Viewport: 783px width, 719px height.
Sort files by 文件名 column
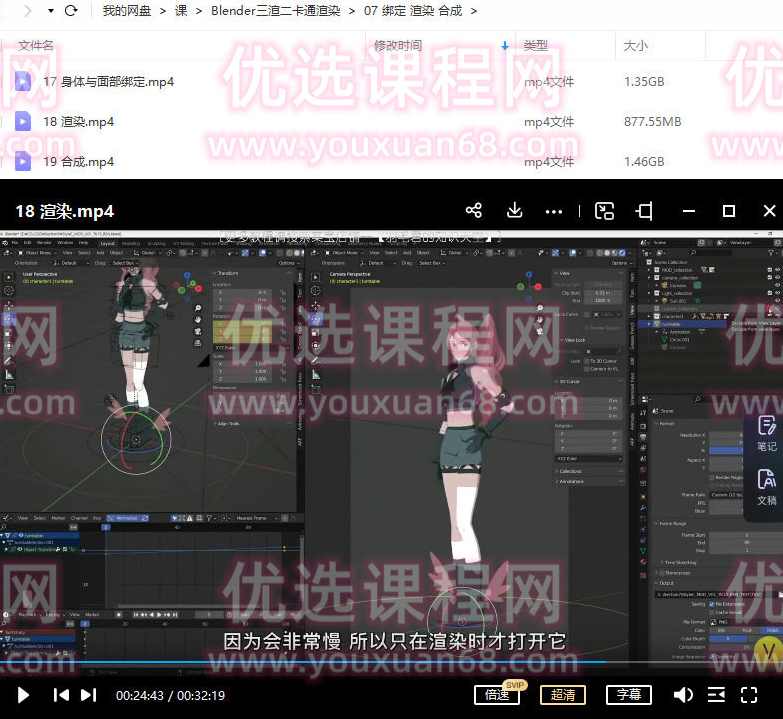(x=36, y=45)
